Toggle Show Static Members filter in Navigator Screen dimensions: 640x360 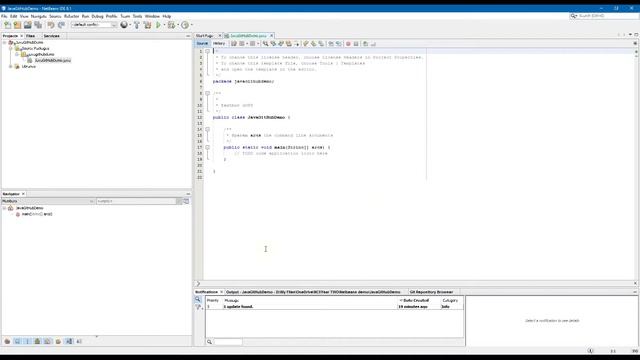tap(28, 341)
